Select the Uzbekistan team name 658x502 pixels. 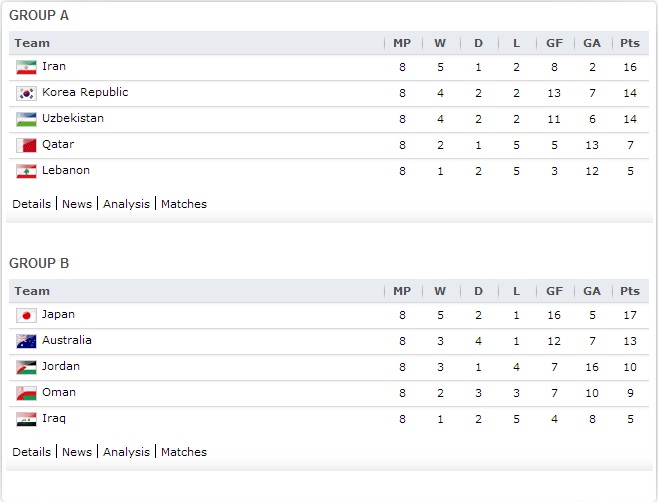pos(73,118)
